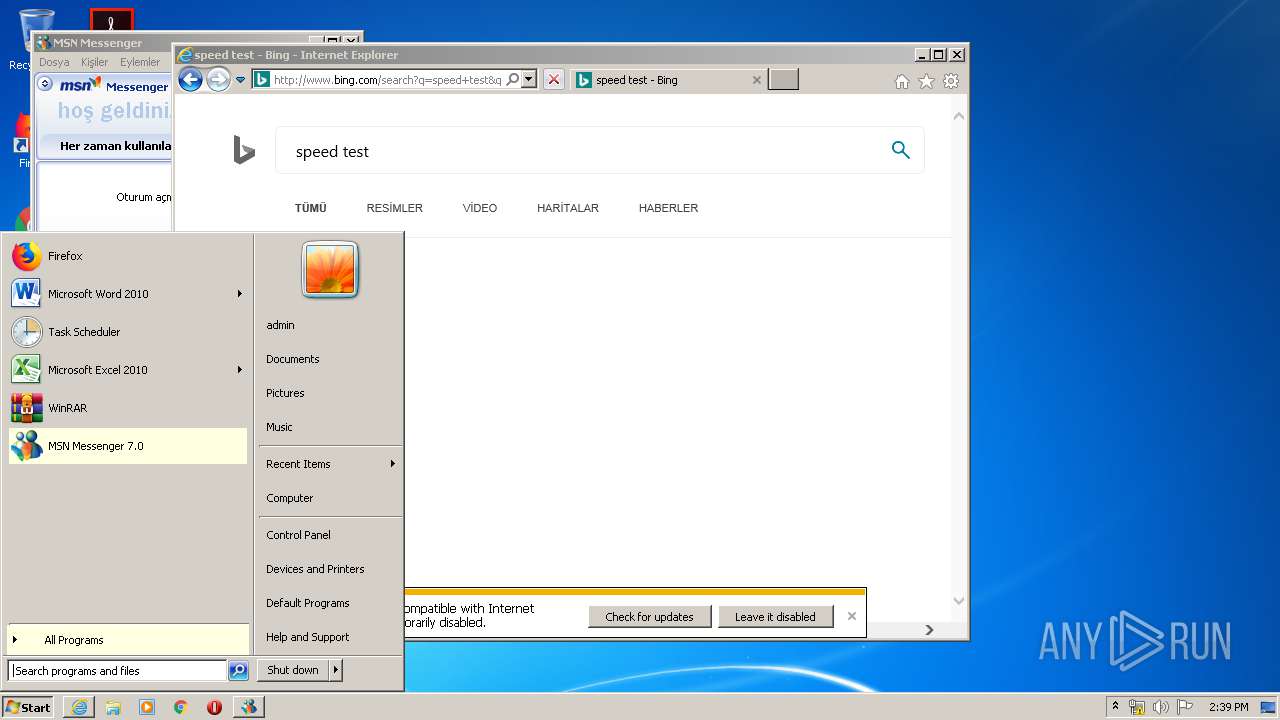Click the Search programs and files box

(118, 671)
